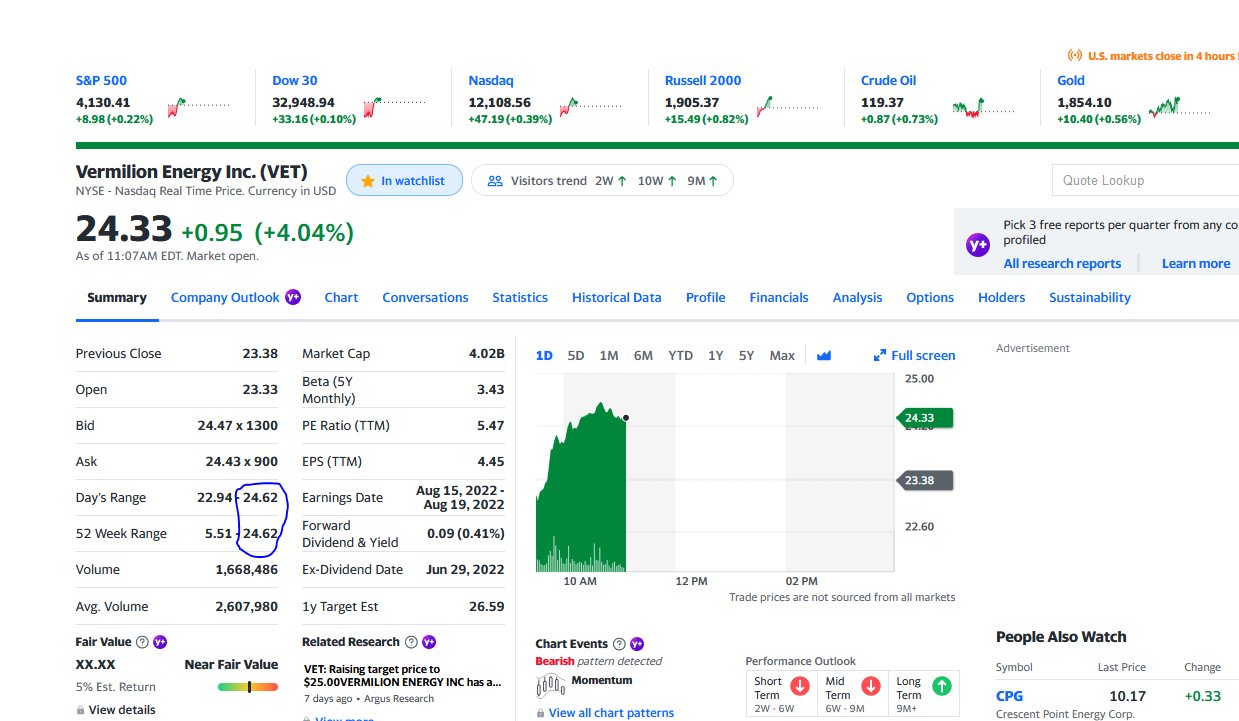Click the Mid Term red down arrow
This screenshot has height=721, width=1239.
pyautogui.click(x=870, y=687)
